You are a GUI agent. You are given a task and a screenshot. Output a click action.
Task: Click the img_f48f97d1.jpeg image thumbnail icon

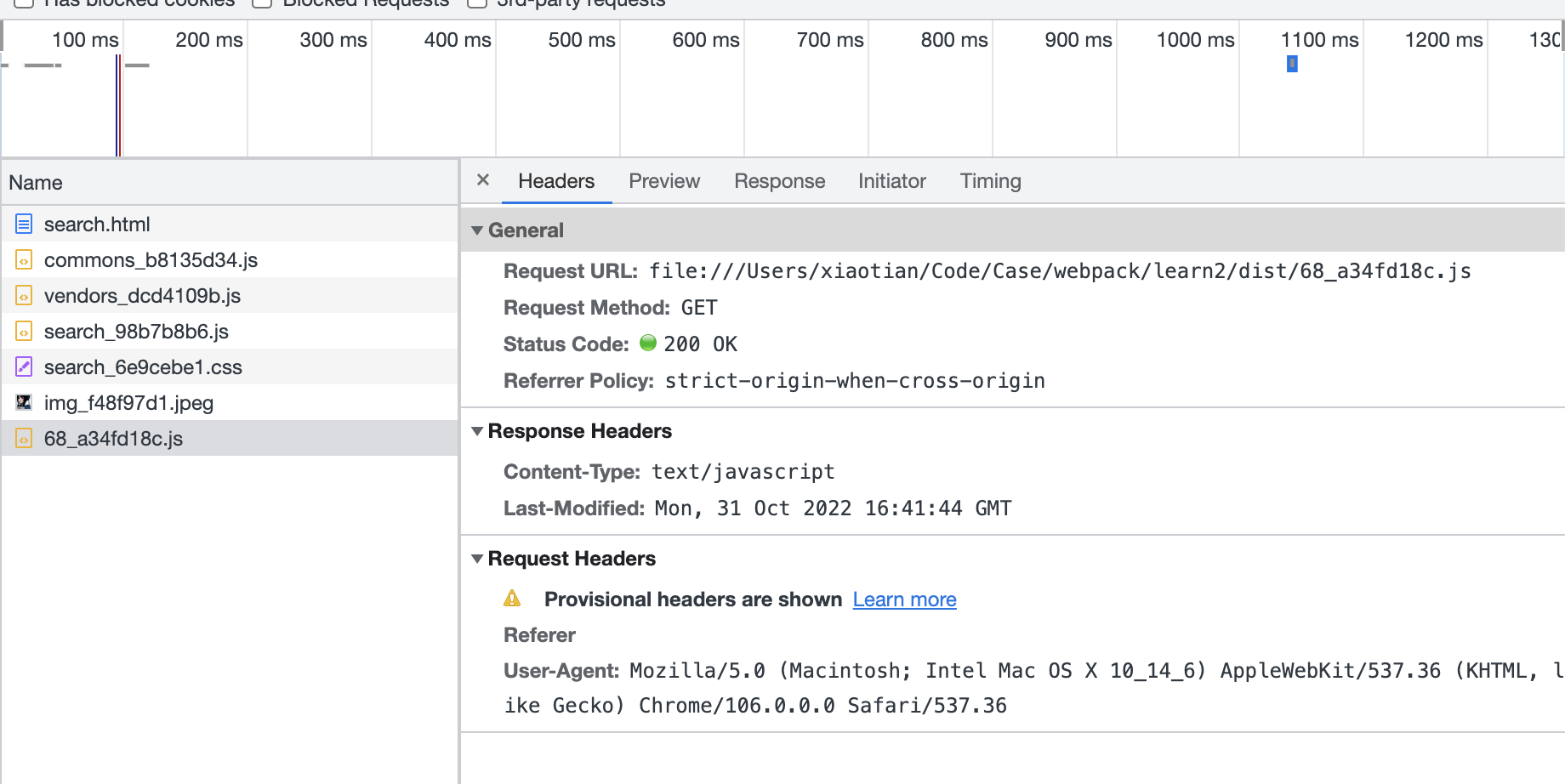(24, 402)
